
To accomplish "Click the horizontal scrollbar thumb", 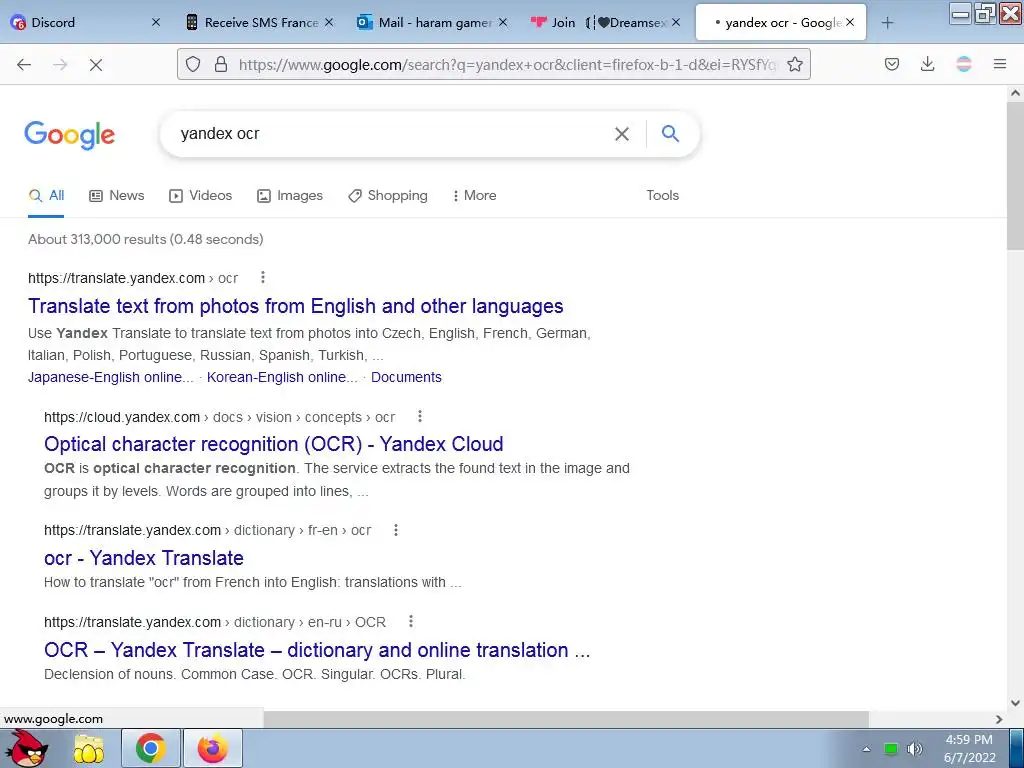I will [566, 719].
